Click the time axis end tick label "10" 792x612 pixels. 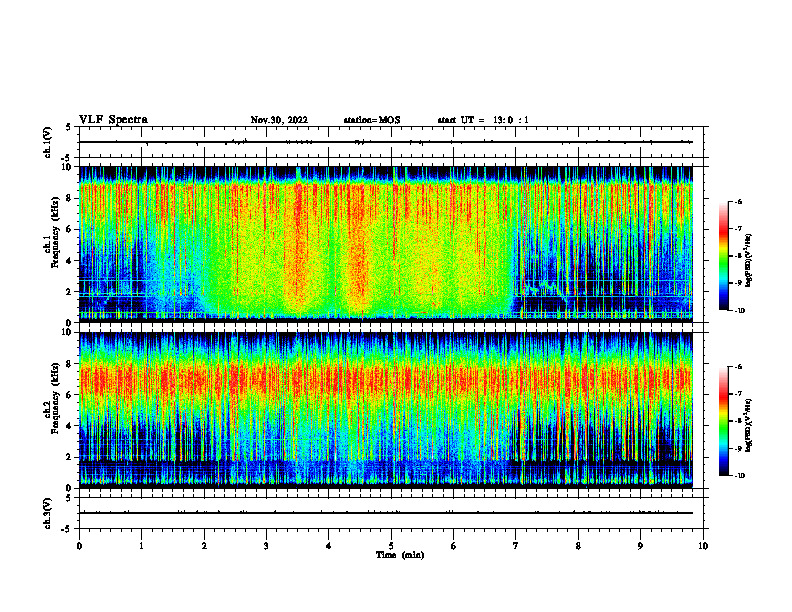[x=703, y=546]
